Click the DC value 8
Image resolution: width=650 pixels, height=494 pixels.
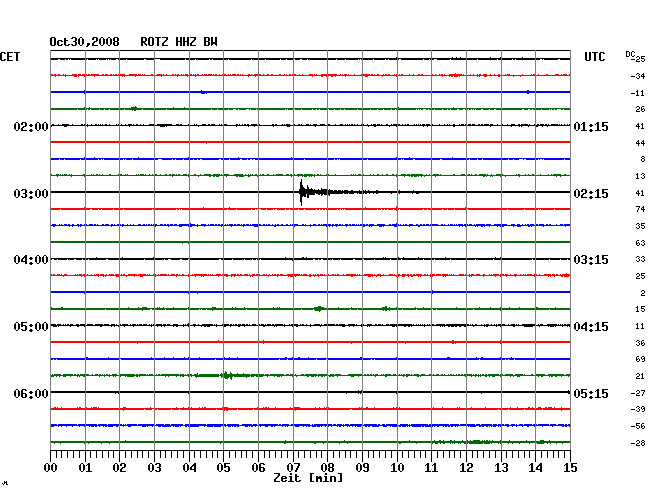[643, 159]
